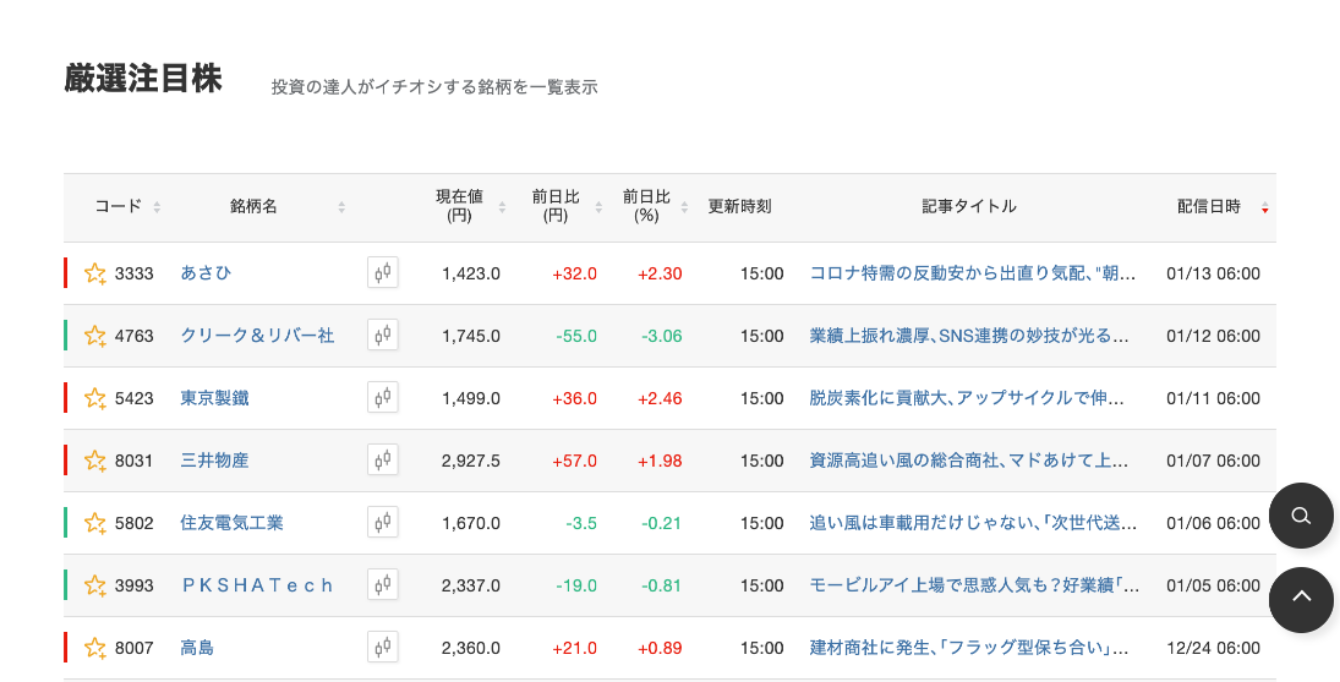Image resolution: width=1340 pixels, height=682 pixels.
Task: Click code 3333 in first row
Action: tap(134, 273)
